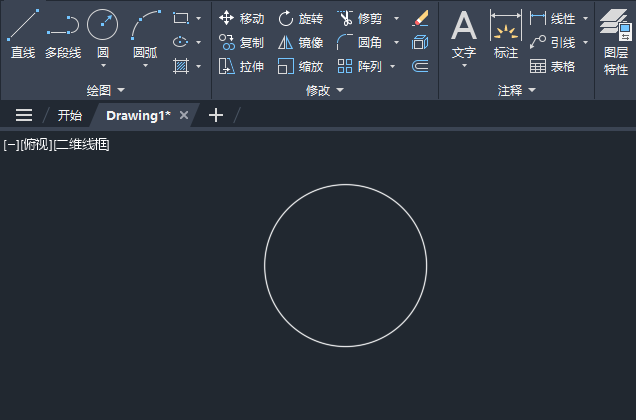Open 图层特性 layer properties
This screenshot has width=636, height=420.
pyautogui.click(x=616, y=42)
